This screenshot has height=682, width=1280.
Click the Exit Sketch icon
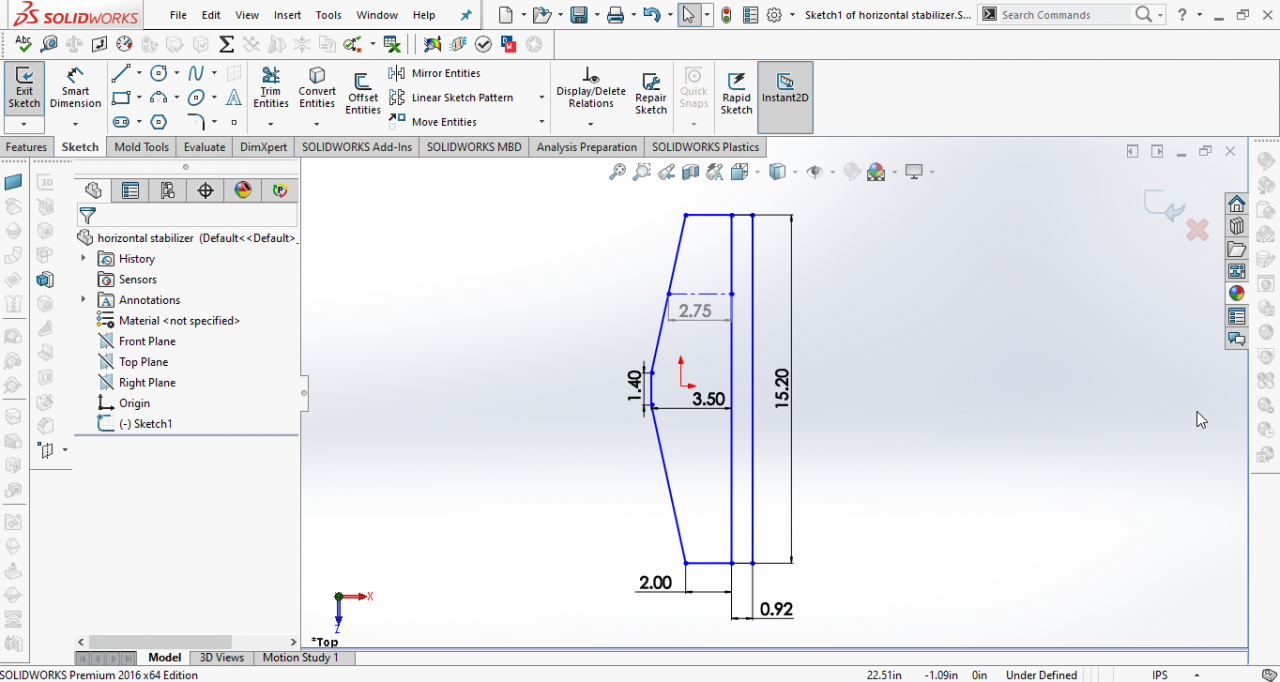pyautogui.click(x=24, y=89)
